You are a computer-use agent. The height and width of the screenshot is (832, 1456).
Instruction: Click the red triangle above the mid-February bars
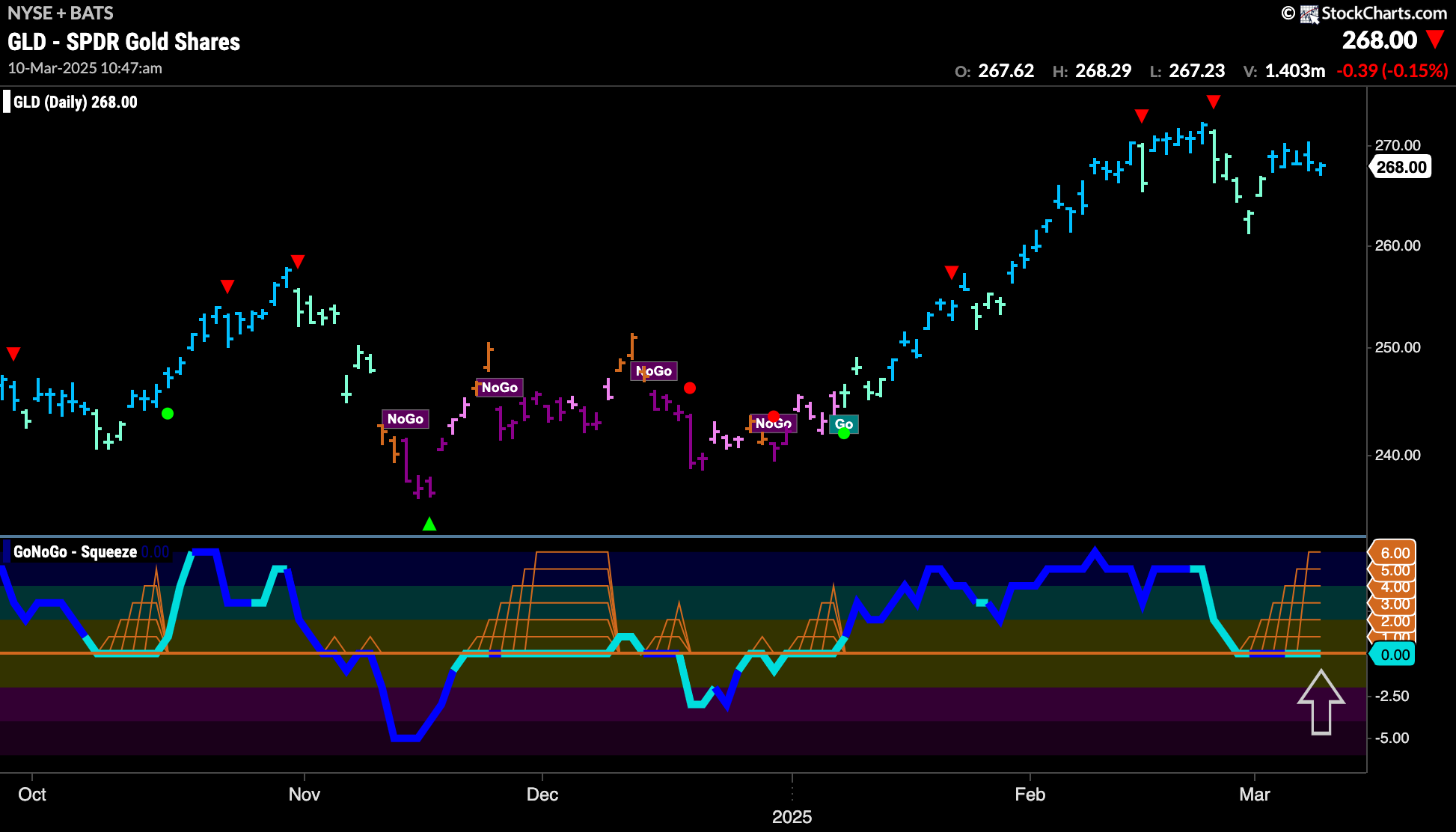click(1141, 115)
